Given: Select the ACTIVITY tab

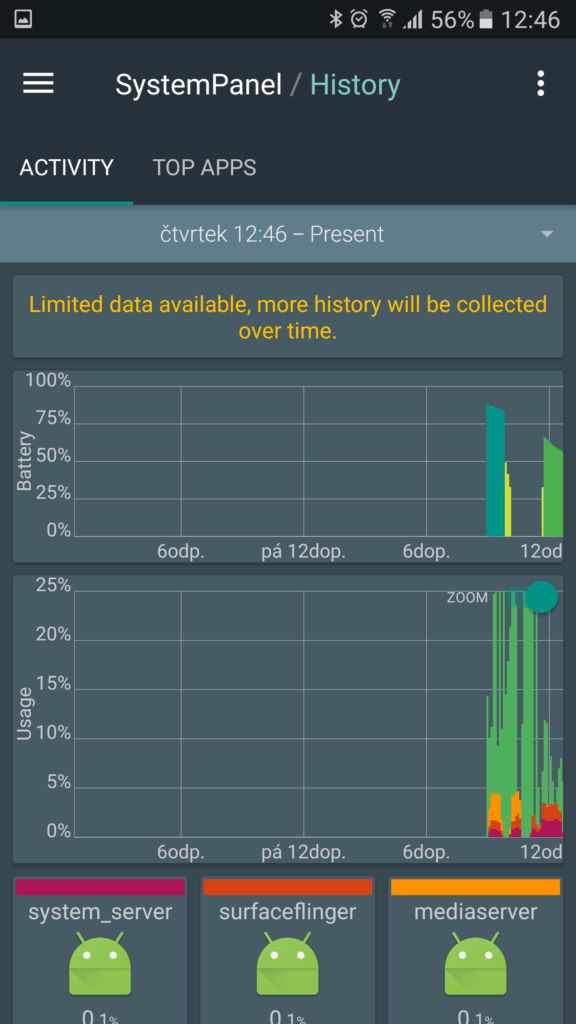Looking at the screenshot, I should click(x=67, y=168).
